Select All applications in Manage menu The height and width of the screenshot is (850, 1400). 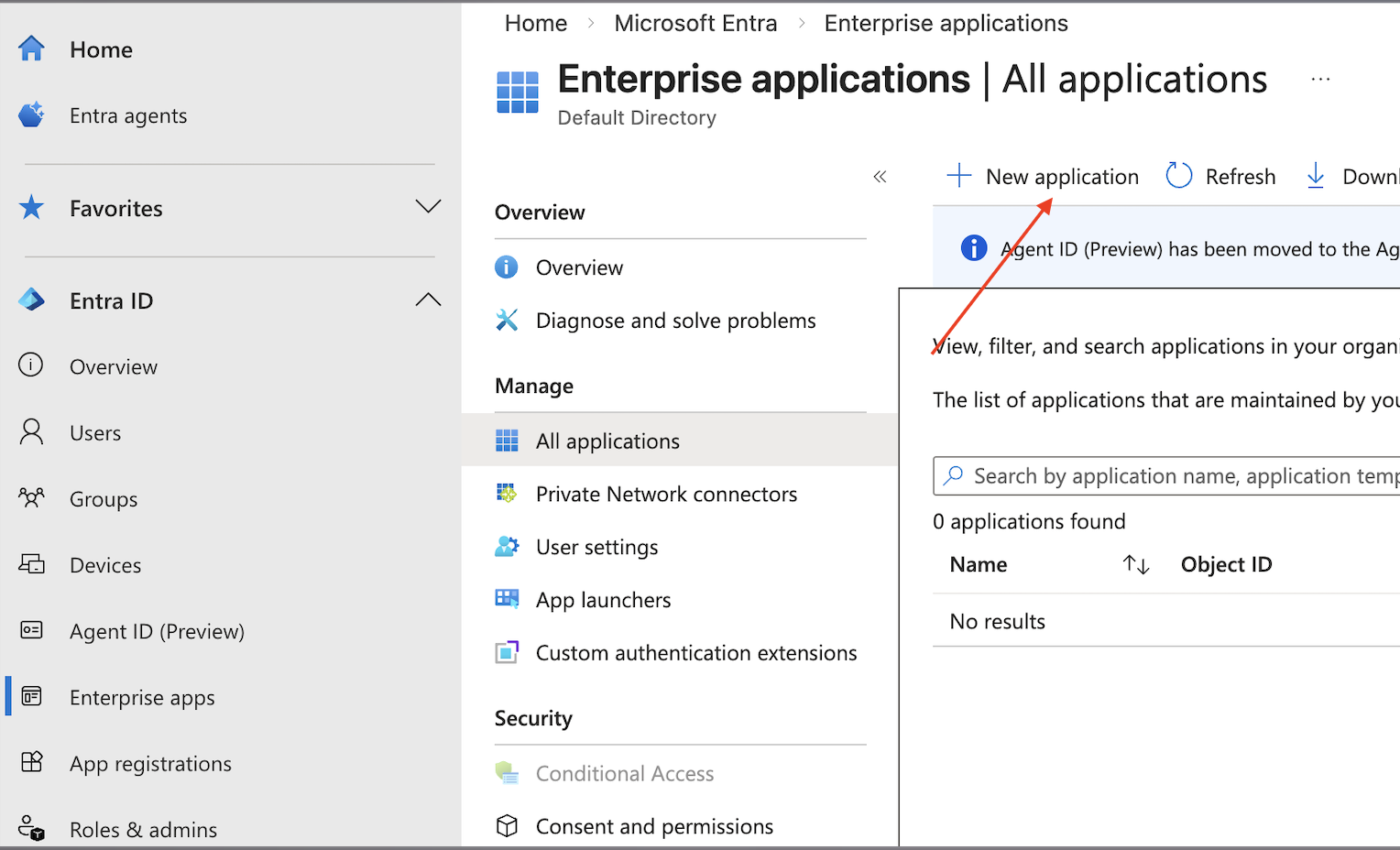pyautogui.click(x=607, y=441)
